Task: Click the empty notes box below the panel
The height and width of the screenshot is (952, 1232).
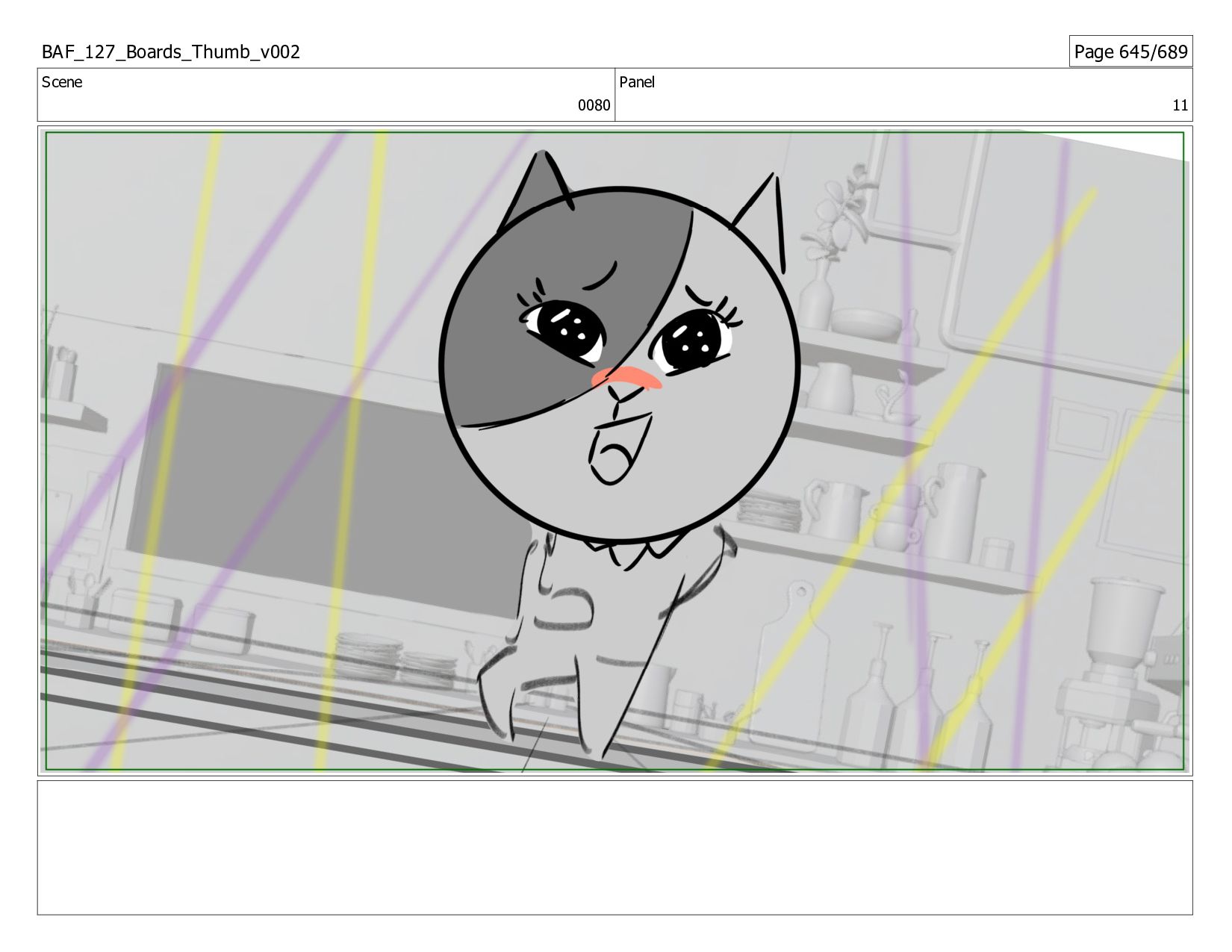Action: (x=615, y=847)
